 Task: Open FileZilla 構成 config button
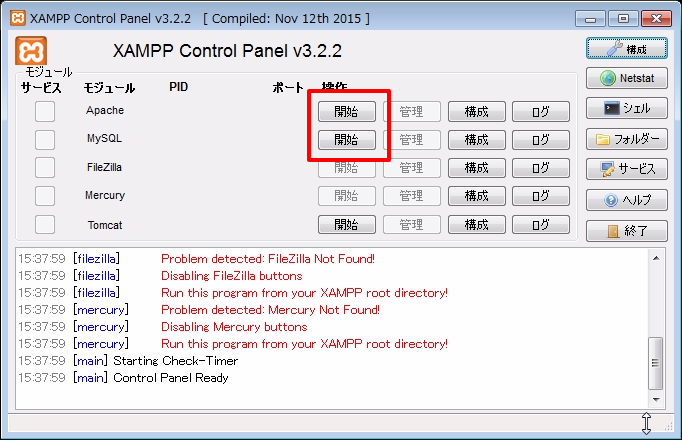[x=477, y=168]
